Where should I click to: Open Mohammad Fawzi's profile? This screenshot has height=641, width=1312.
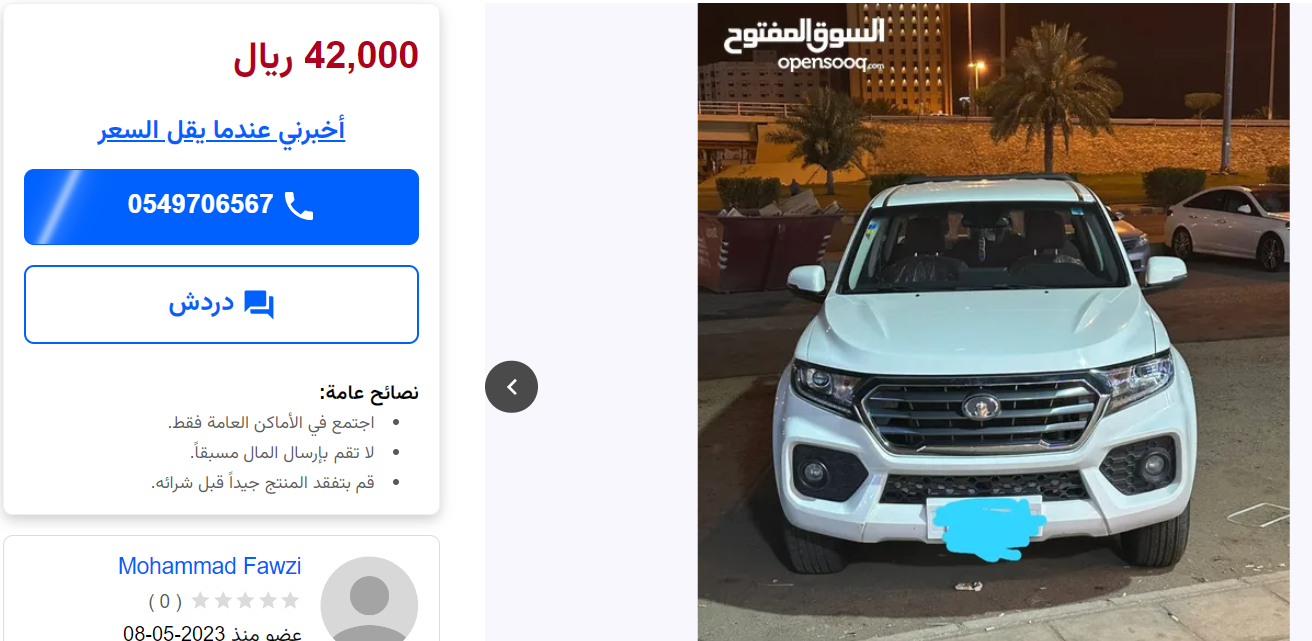tap(210, 566)
